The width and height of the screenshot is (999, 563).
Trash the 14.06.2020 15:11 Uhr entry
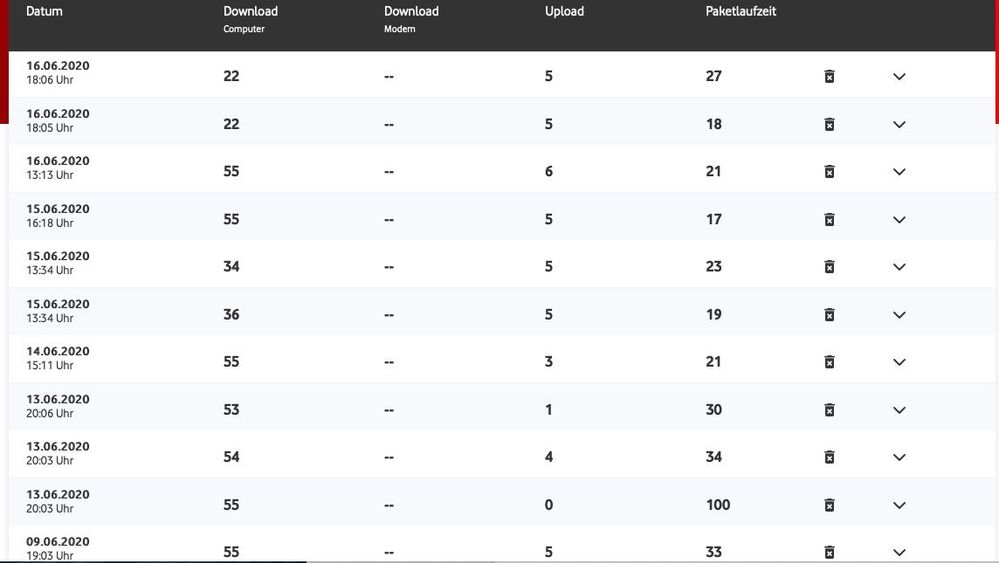pyautogui.click(x=829, y=362)
